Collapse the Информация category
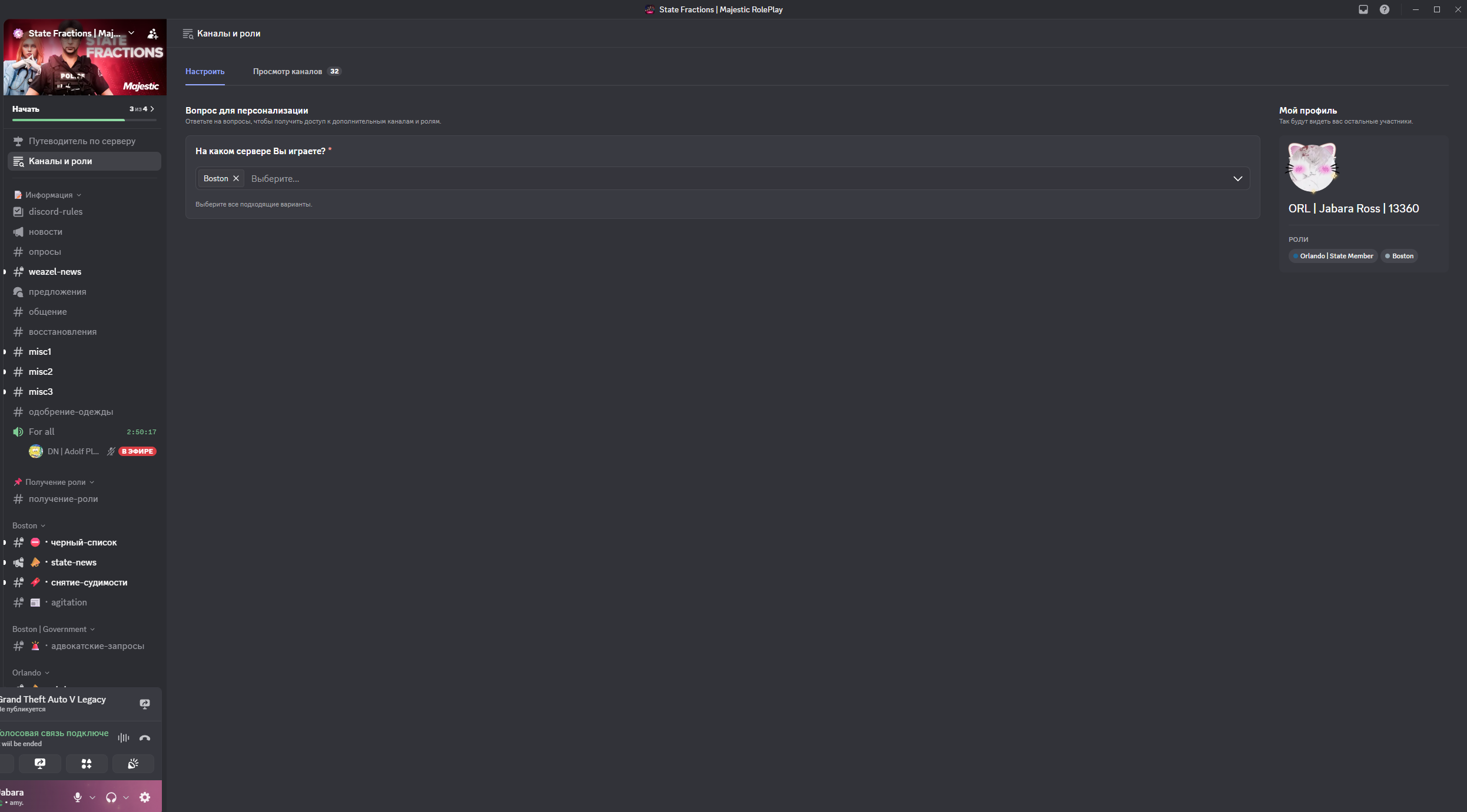This screenshot has width=1467, height=812. point(48,195)
